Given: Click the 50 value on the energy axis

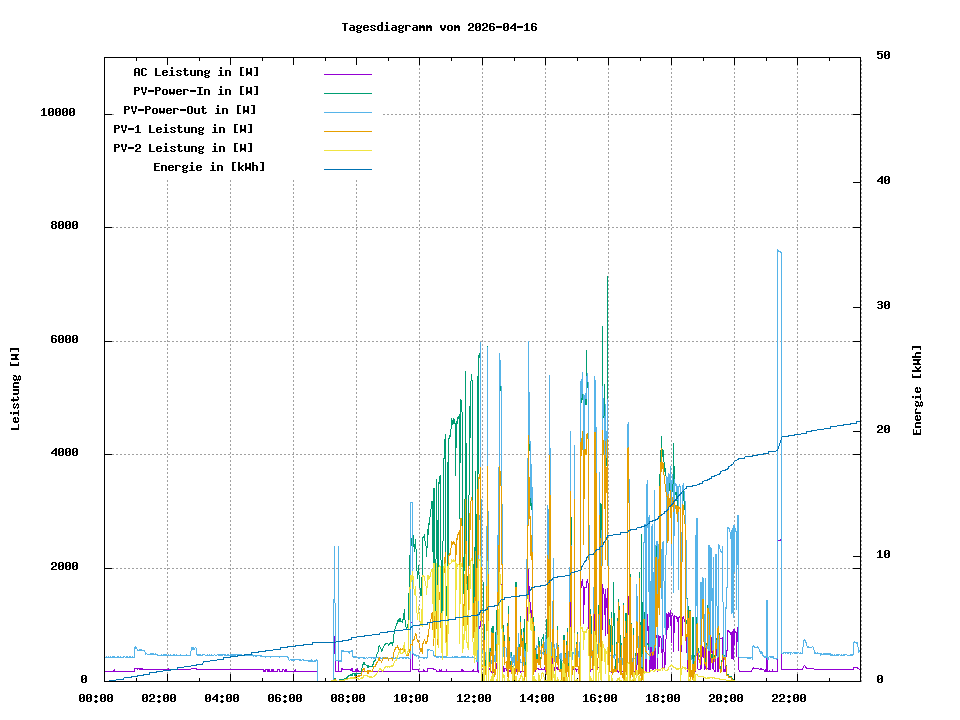Looking at the screenshot, I should 883,56.
